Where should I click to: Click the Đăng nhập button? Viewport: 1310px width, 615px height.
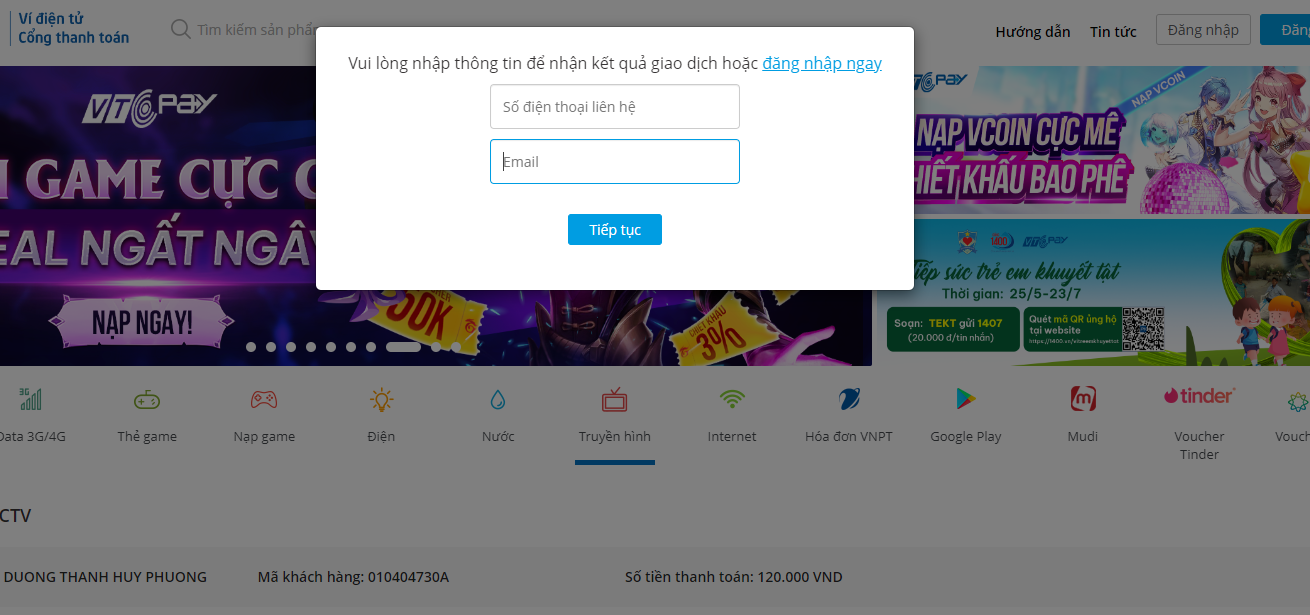coord(1203,30)
